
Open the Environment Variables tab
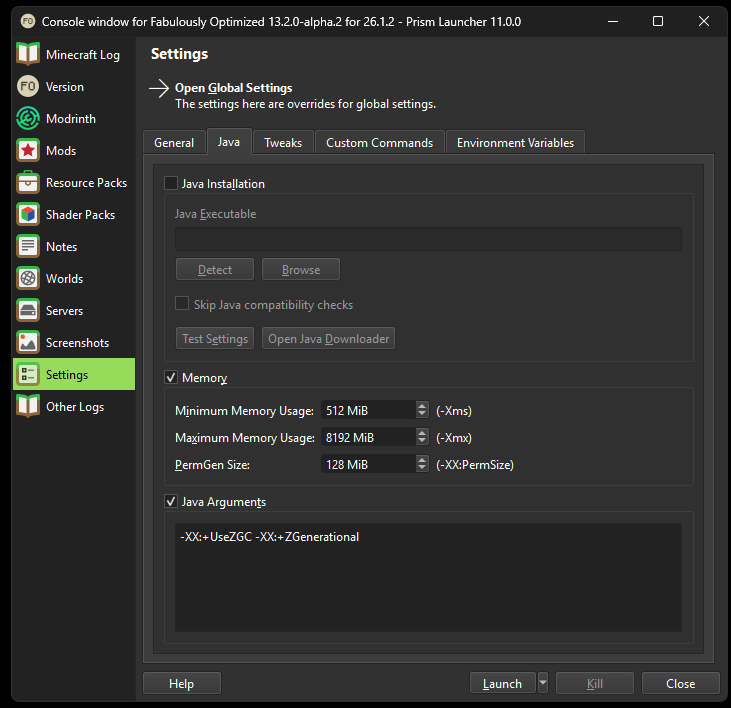coord(515,143)
